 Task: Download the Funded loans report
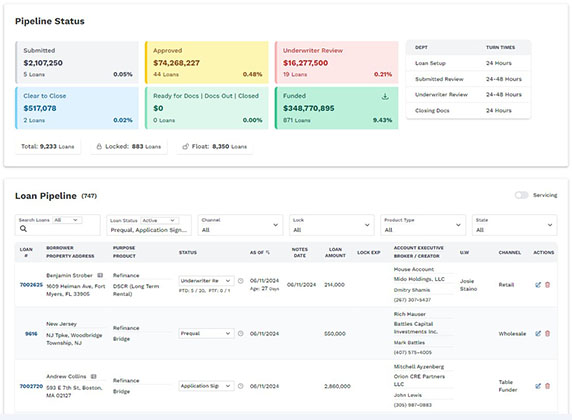click(x=385, y=97)
